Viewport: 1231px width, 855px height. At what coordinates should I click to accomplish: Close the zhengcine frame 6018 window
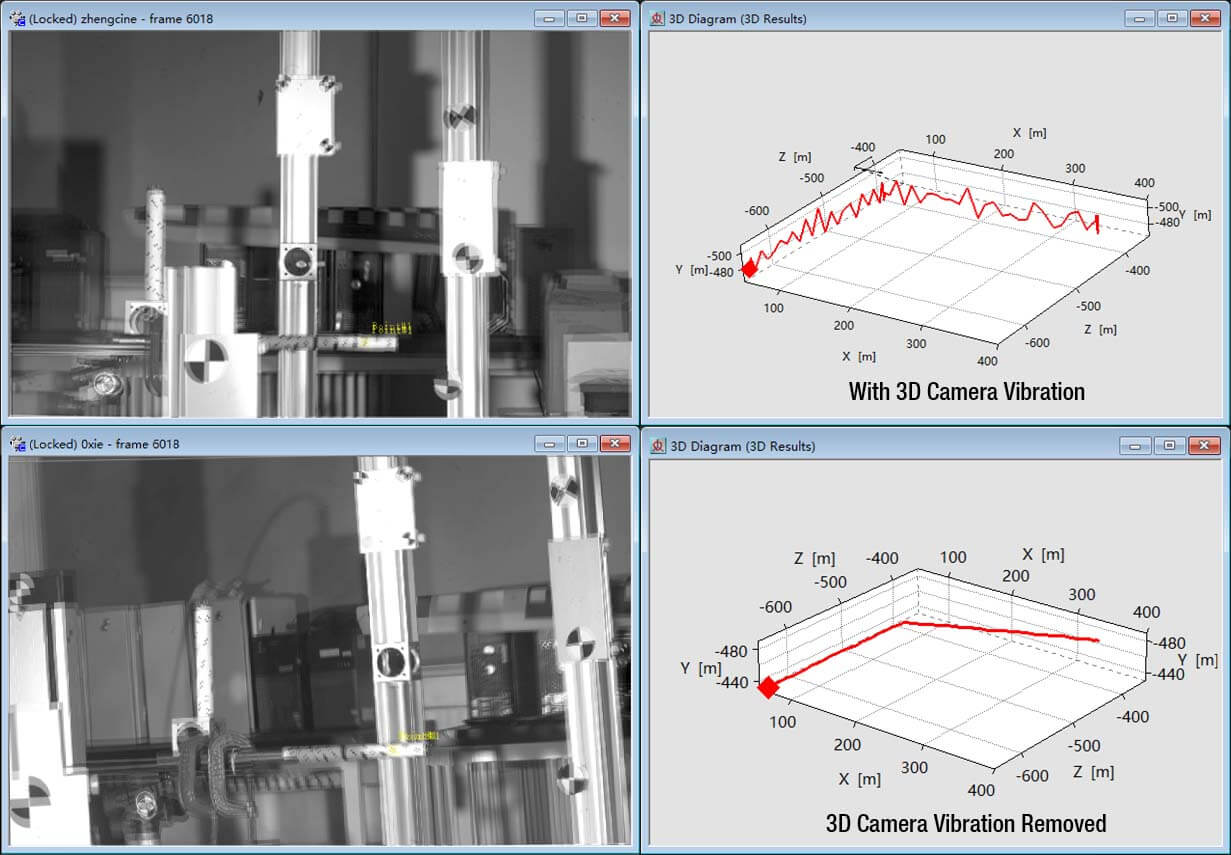[x=614, y=18]
